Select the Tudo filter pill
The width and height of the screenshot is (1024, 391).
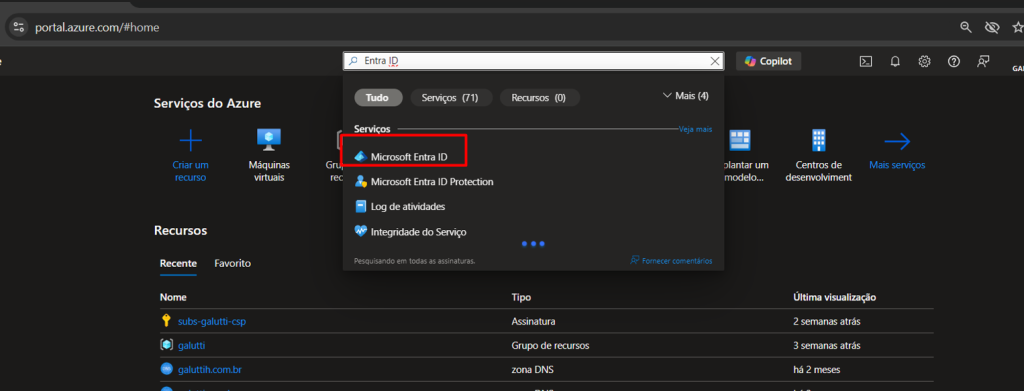click(x=378, y=98)
